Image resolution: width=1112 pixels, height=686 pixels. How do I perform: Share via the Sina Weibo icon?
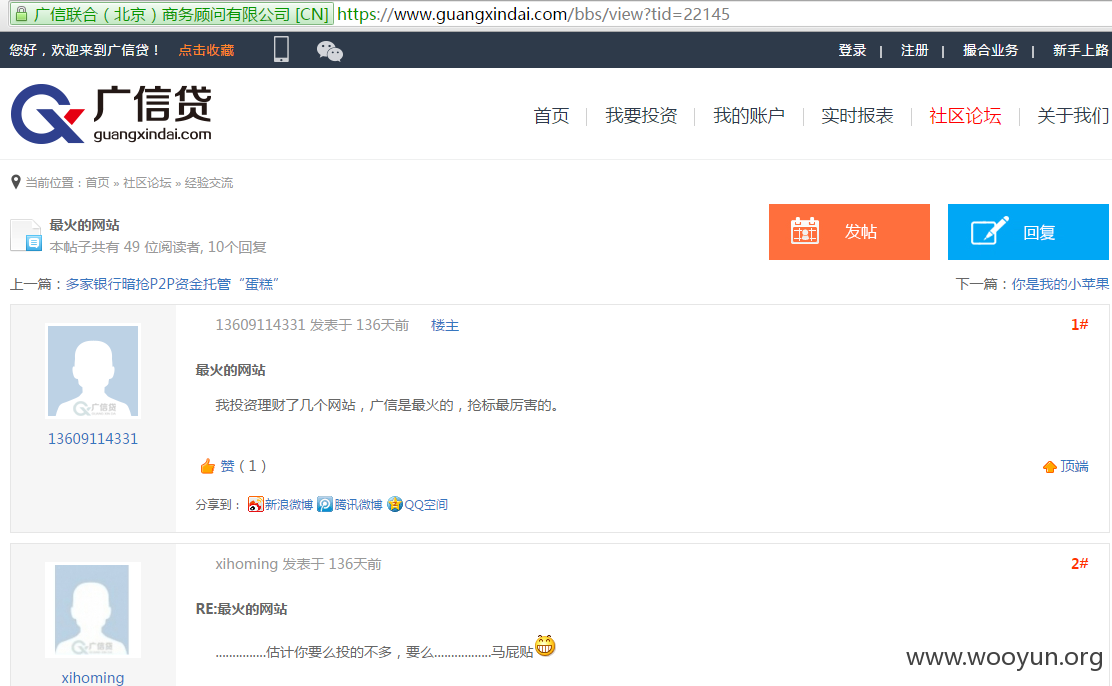pyautogui.click(x=255, y=504)
